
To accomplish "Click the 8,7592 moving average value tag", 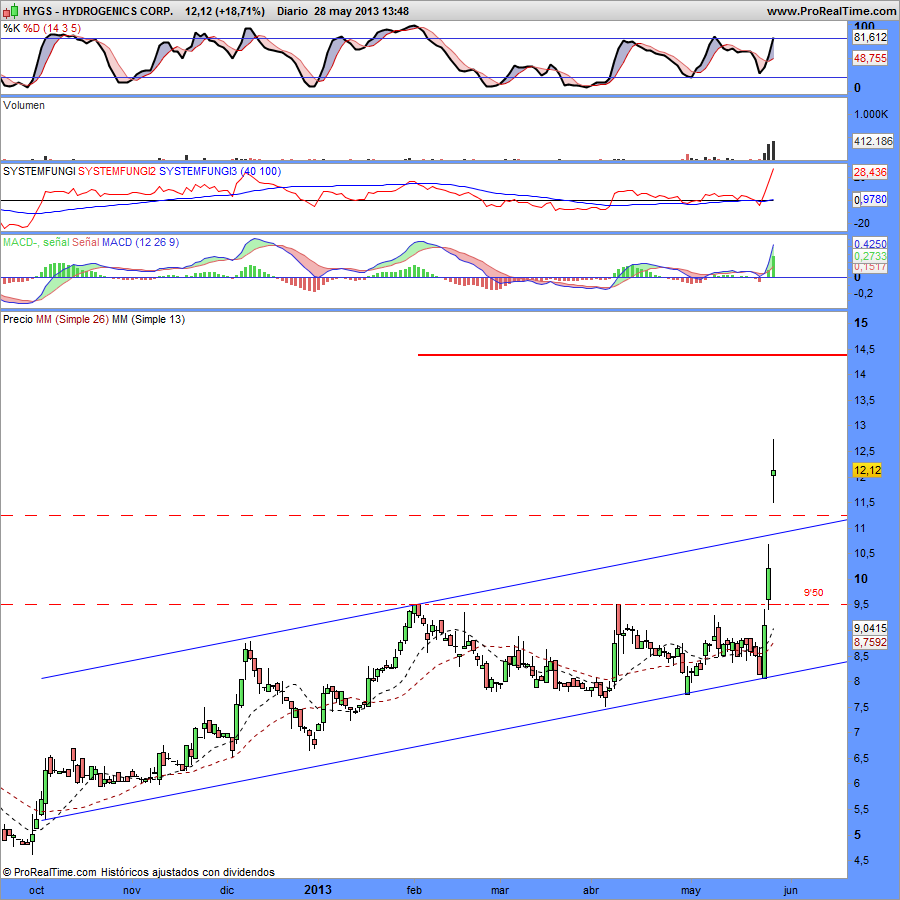I will pyautogui.click(x=870, y=642).
